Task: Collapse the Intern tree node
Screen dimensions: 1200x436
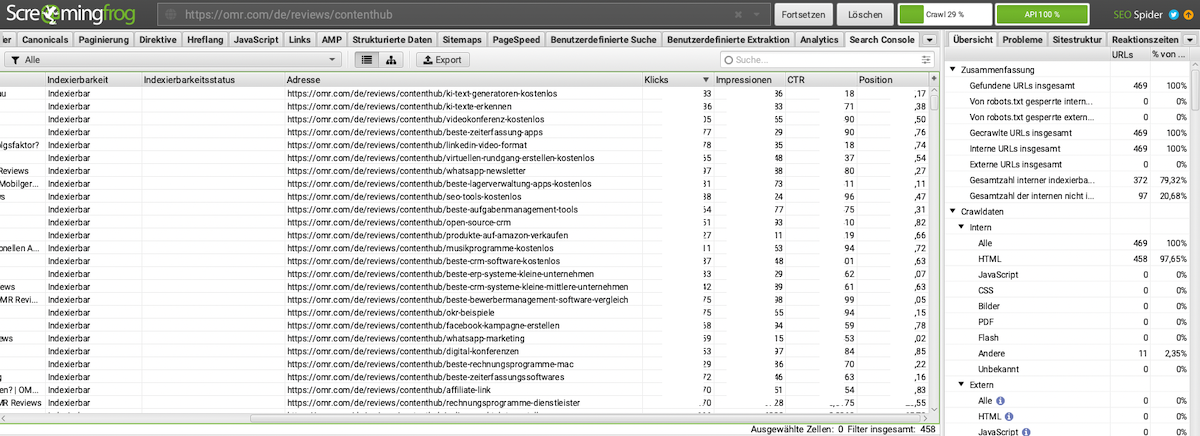Action: tap(961, 227)
